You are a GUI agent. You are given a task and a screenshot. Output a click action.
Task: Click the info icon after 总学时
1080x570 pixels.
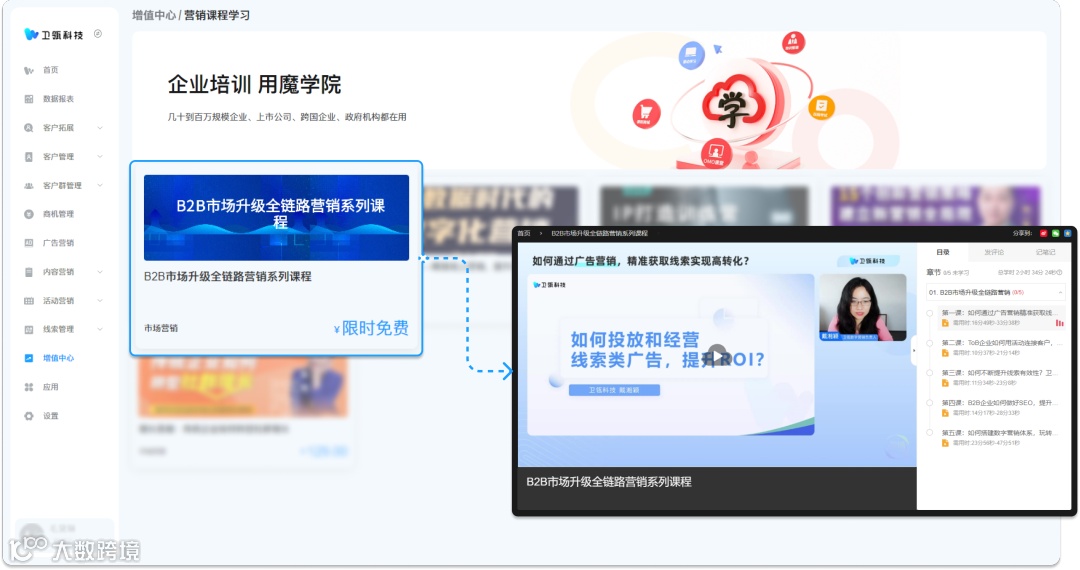[1059, 273]
